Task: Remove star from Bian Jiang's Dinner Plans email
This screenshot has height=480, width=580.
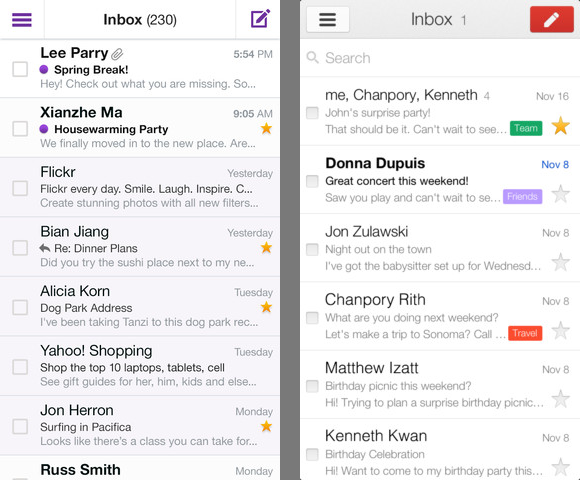Action: click(266, 248)
